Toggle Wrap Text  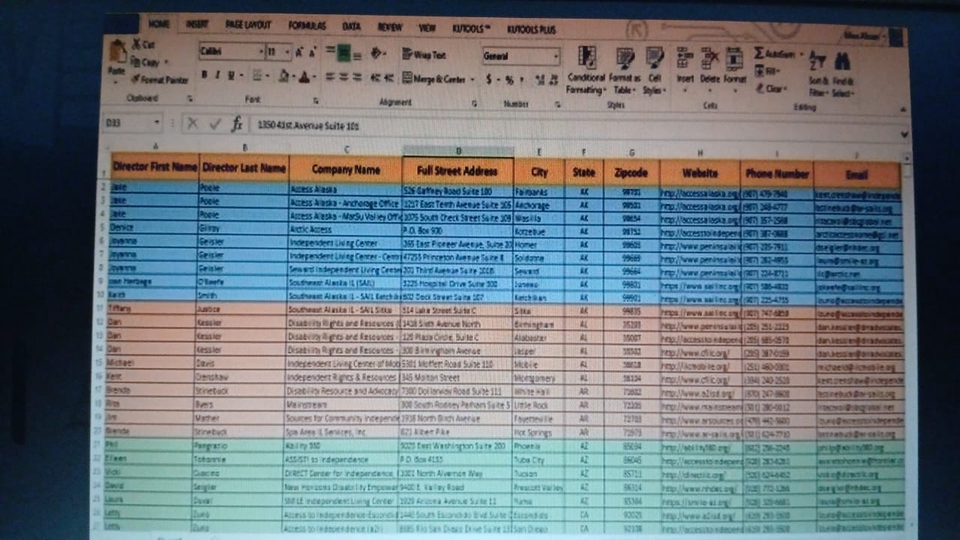(x=424, y=54)
